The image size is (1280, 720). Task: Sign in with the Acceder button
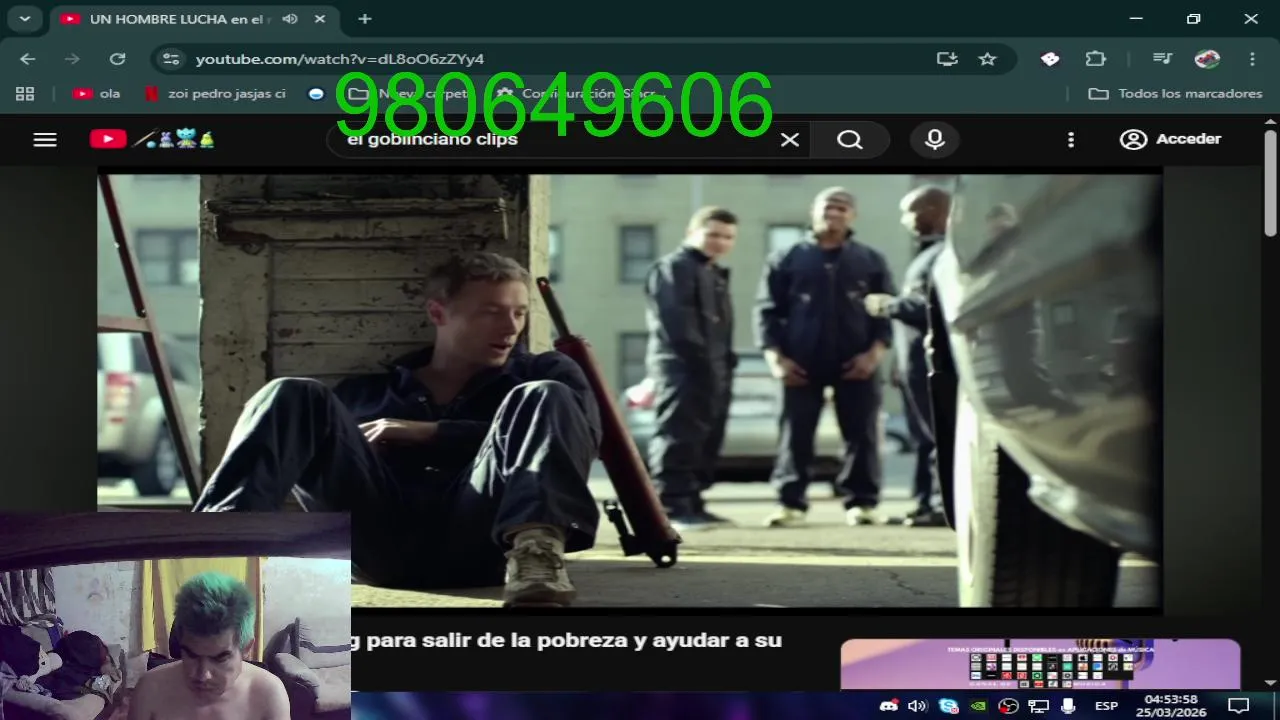(1171, 139)
